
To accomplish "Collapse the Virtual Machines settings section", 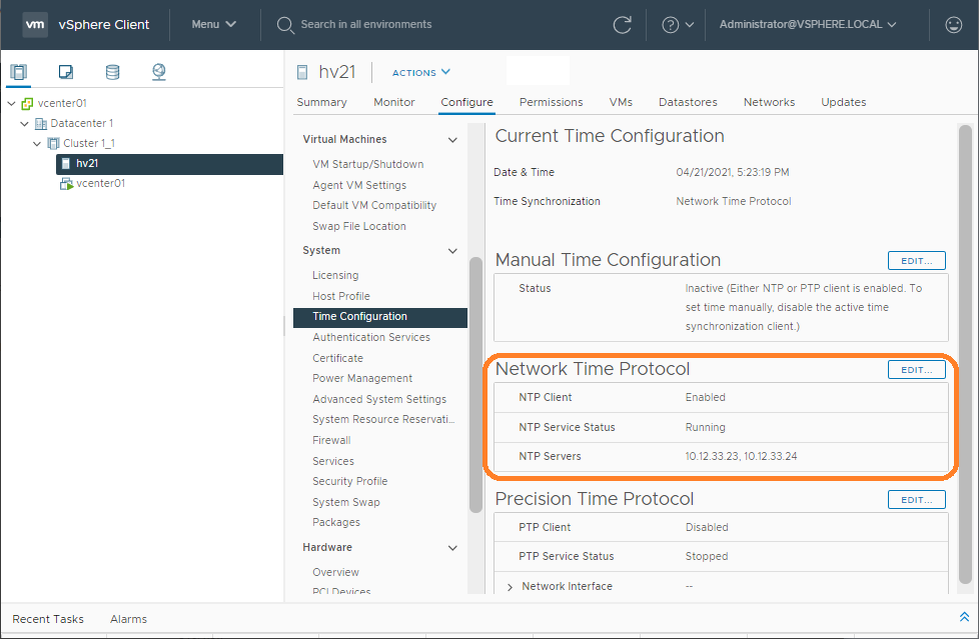I will point(453,140).
